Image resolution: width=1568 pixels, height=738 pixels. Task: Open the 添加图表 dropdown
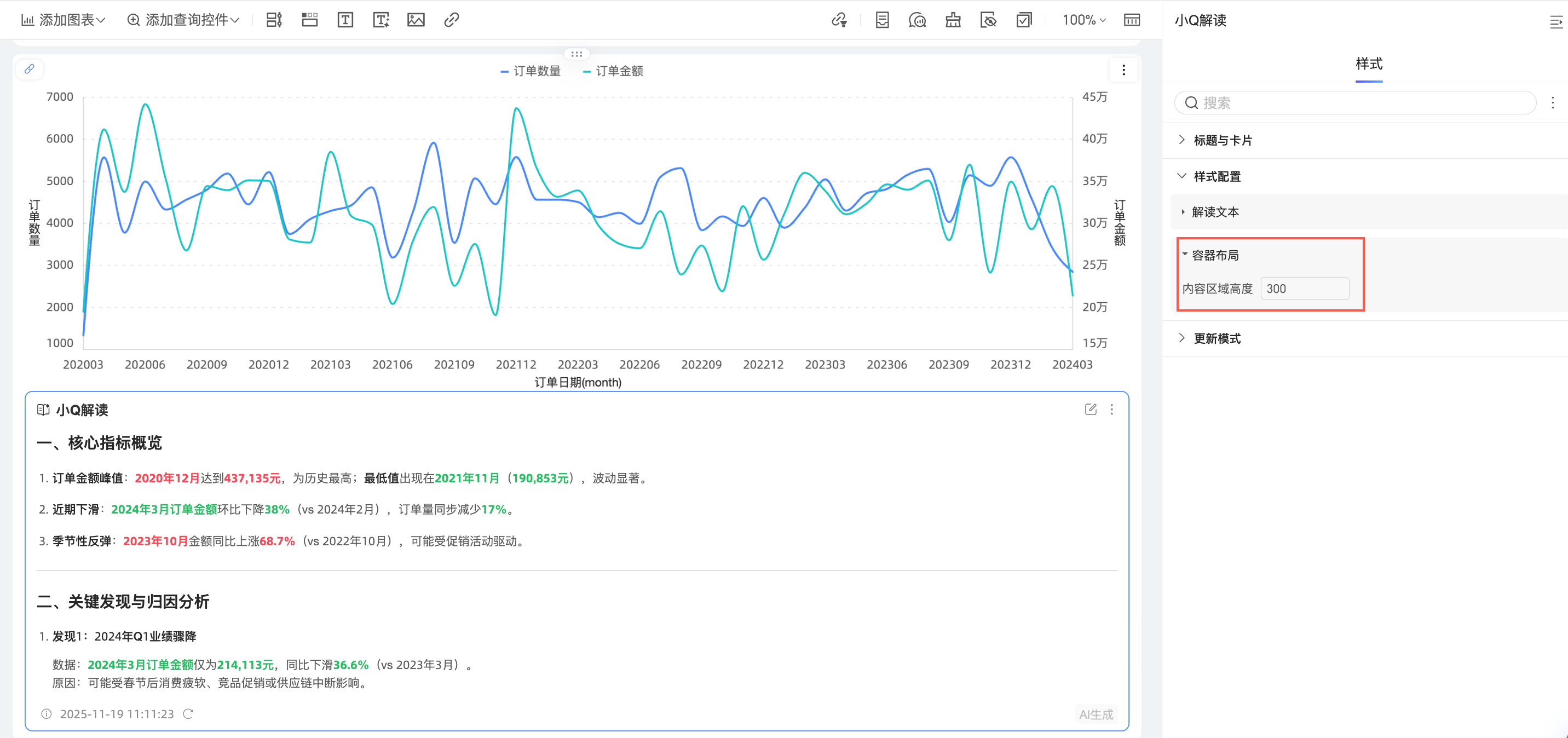coord(64,20)
